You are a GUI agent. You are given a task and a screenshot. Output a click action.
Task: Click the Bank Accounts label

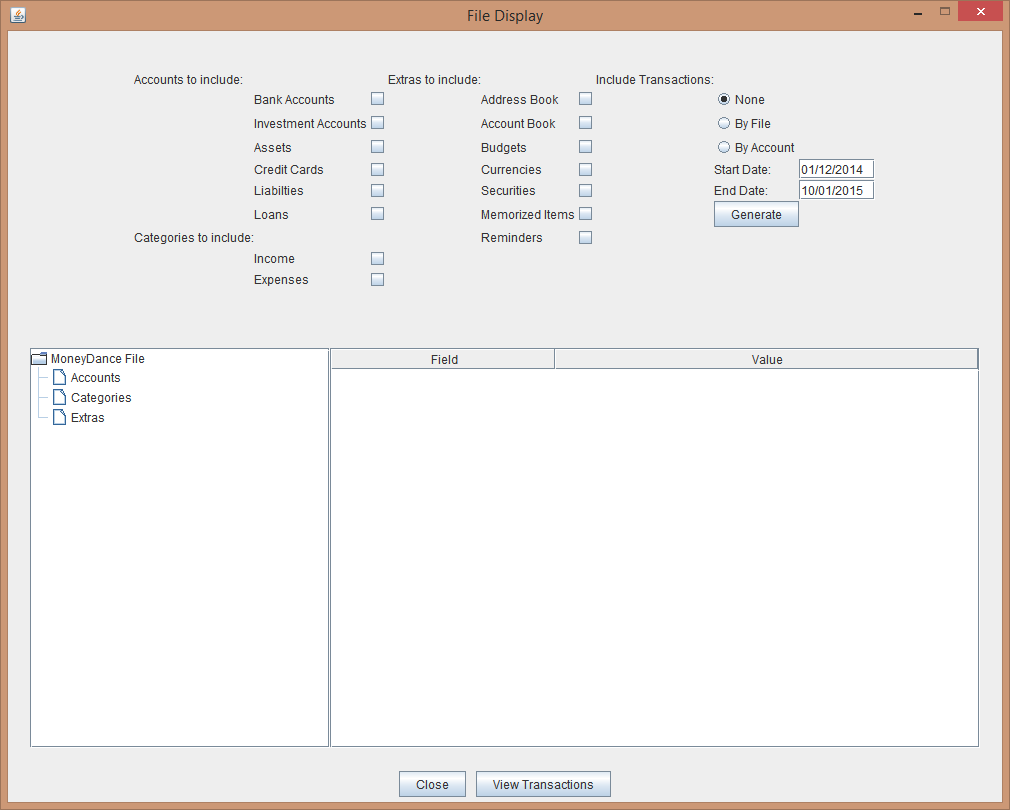pos(294,99)
